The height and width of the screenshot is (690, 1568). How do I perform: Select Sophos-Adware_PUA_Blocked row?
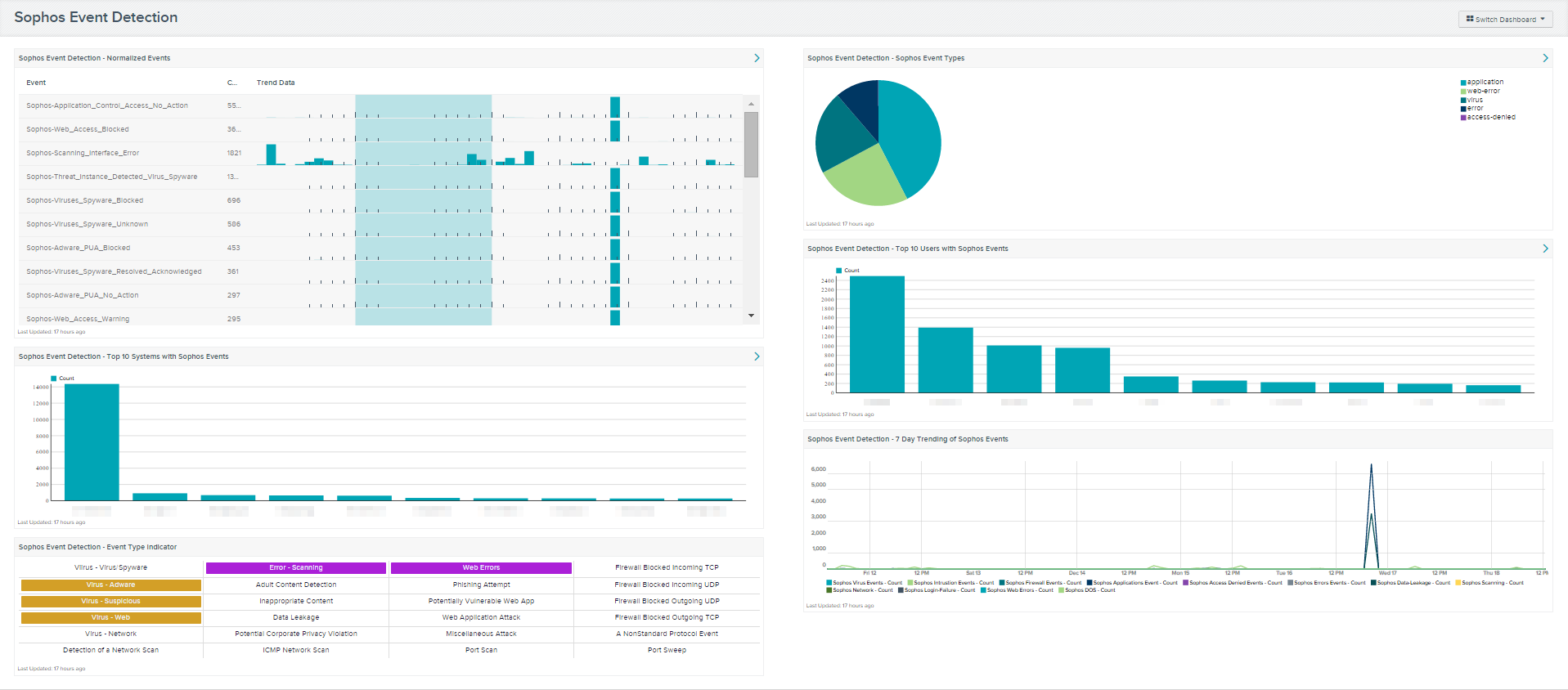(381, 248)
